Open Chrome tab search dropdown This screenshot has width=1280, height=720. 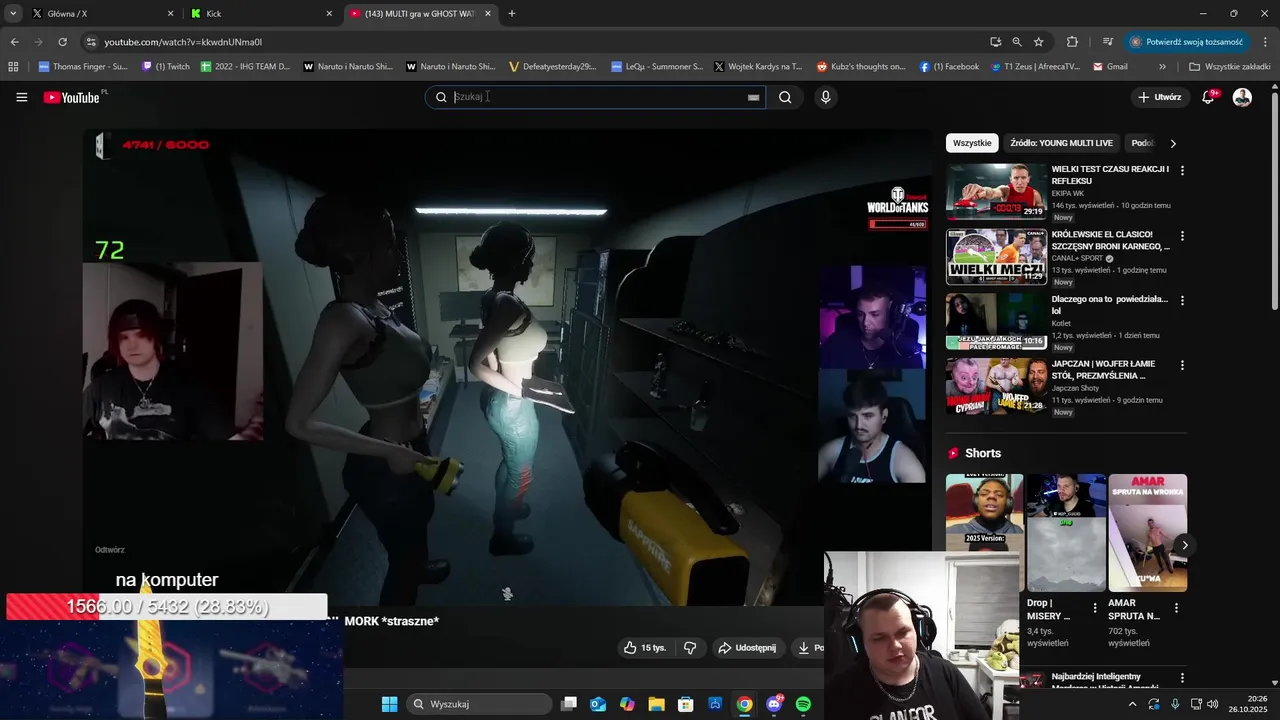[x=13, y=14]
